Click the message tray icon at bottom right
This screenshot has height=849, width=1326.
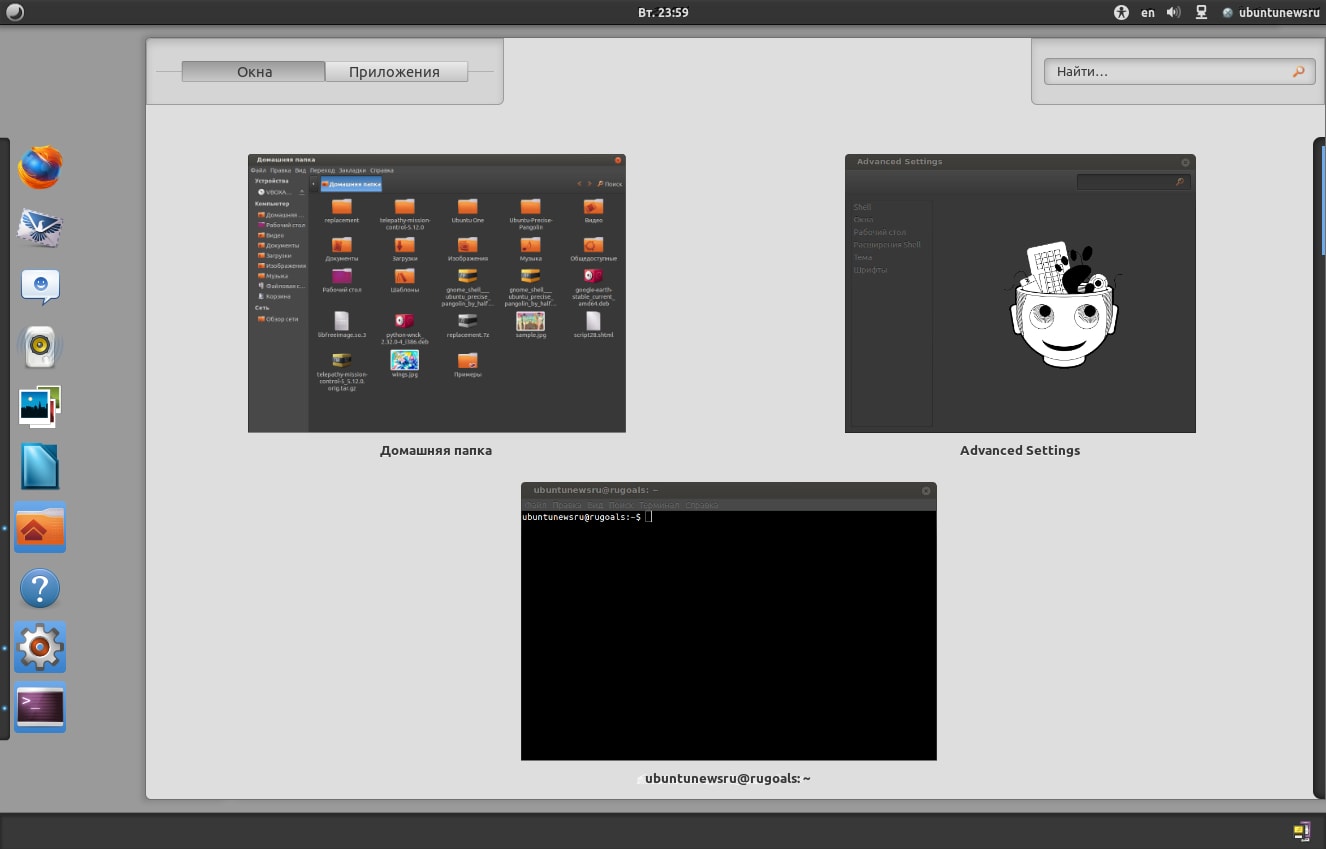pyautogui.click(x=1301, y=831)
